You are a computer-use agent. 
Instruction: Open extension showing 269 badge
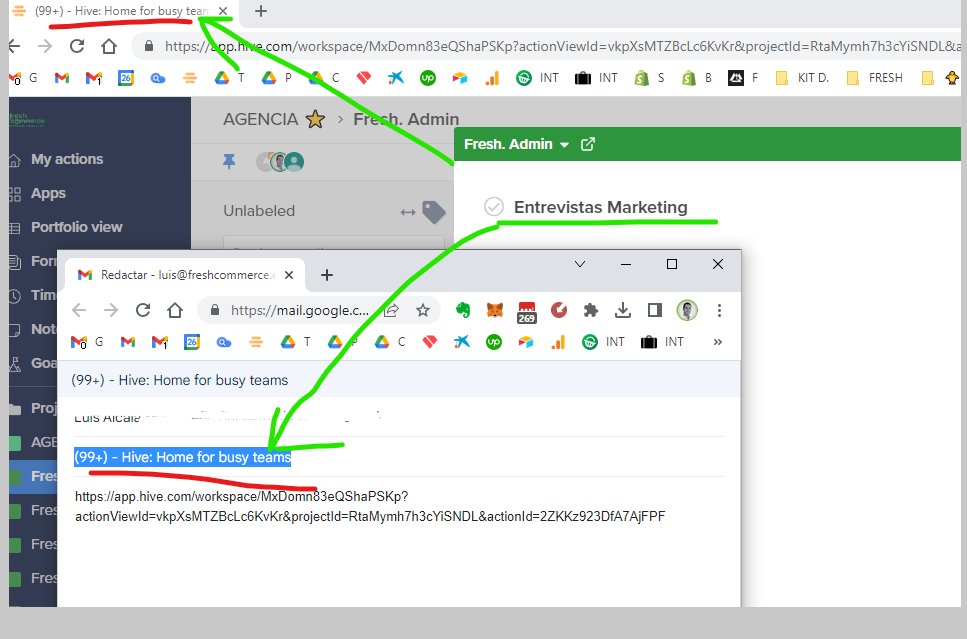[527, 313]
